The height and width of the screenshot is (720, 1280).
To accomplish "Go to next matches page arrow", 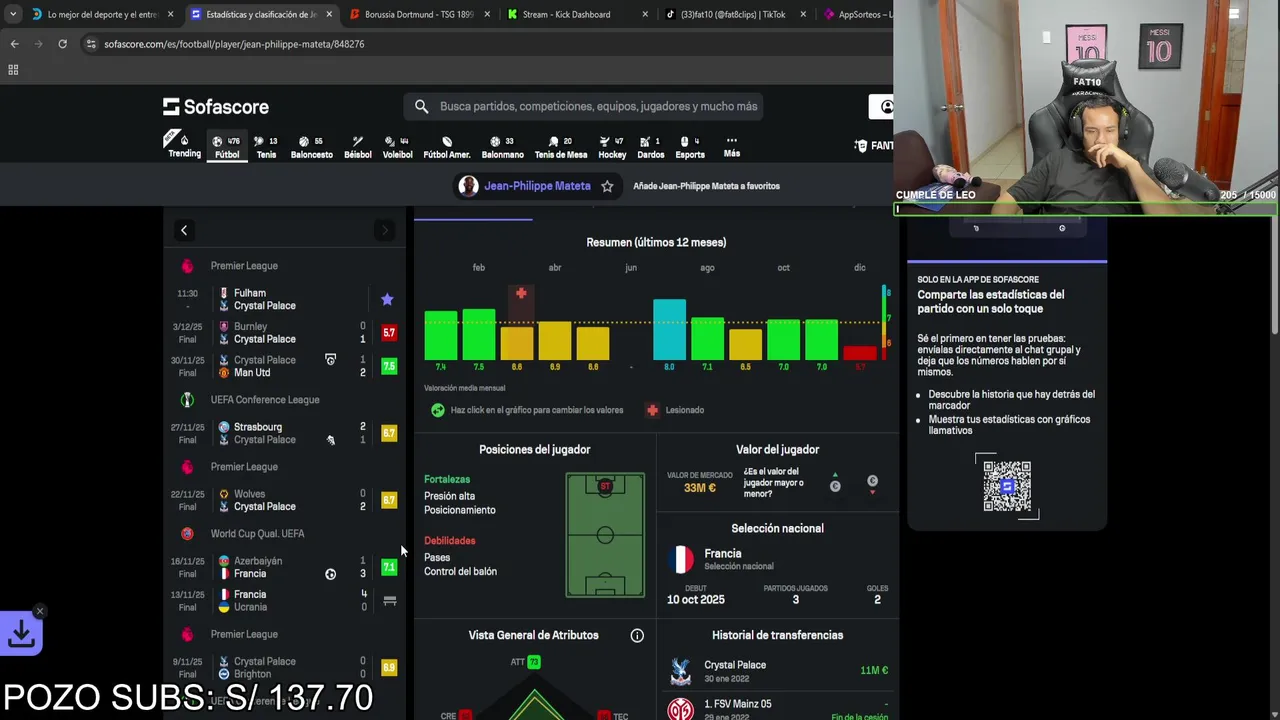I will [x=384, y=231].
